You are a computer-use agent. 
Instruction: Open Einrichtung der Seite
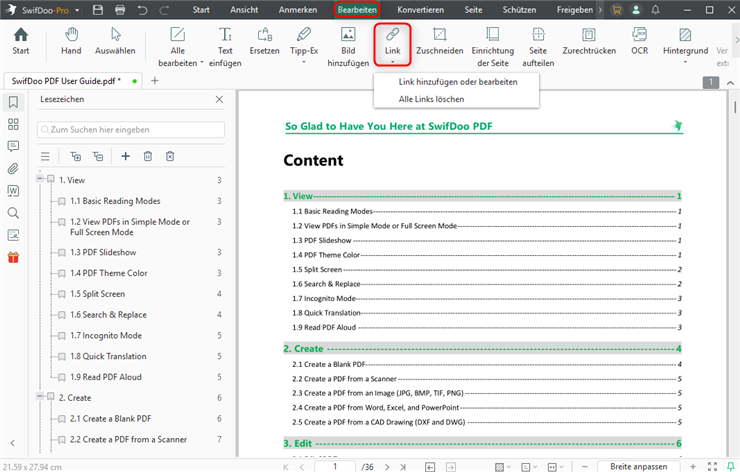click(x=493, y=47)
